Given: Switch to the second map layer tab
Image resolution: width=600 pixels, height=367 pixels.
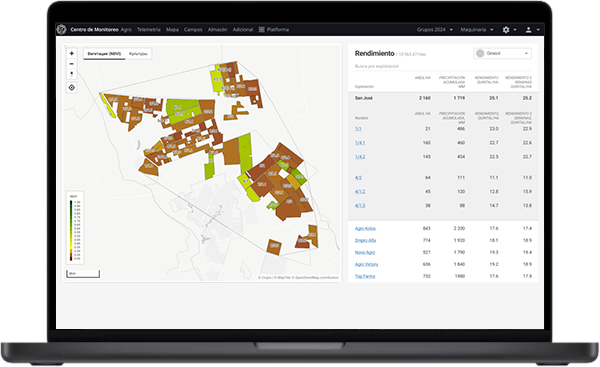Looking at the screenshot, I should [x=138, y=54].
